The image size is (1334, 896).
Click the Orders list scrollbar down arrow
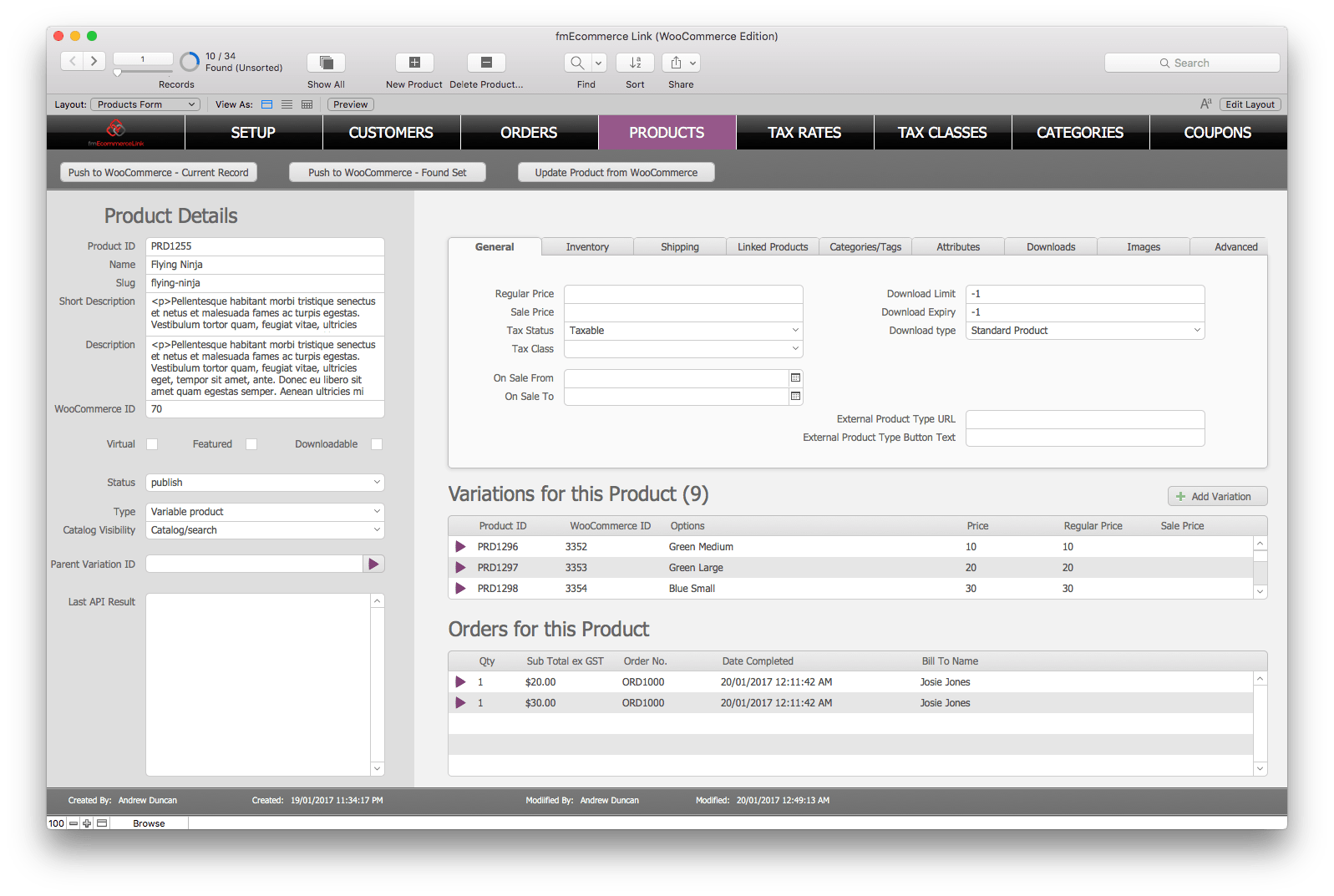(1260, 768)
